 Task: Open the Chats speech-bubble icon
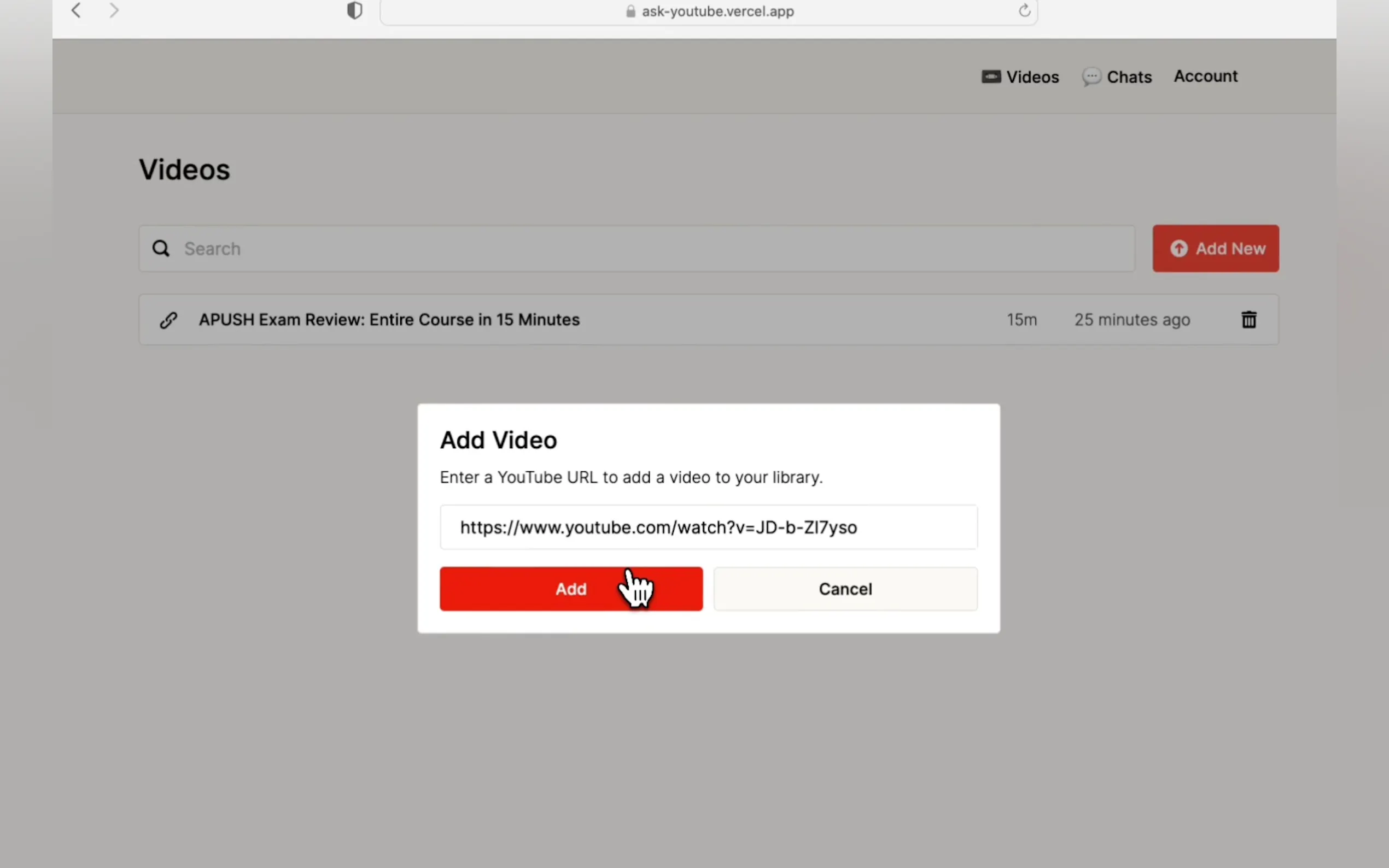coord(1091,77)
